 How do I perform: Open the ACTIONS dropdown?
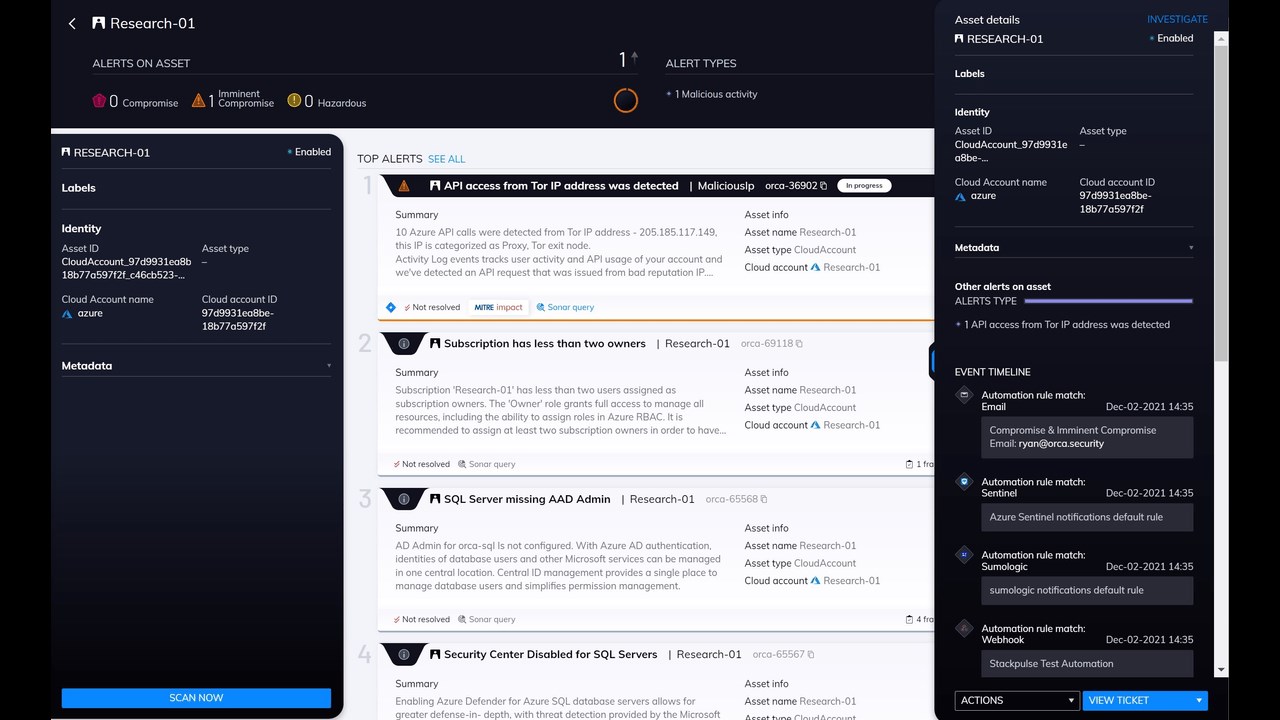tap(1017, 700)
